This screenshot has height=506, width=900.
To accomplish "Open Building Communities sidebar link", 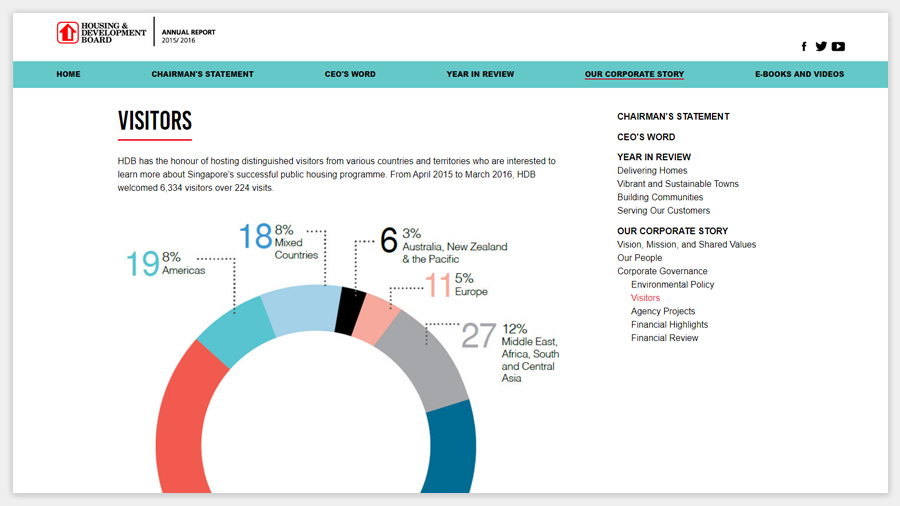I will pyautogui.click(x=660, y=197).
